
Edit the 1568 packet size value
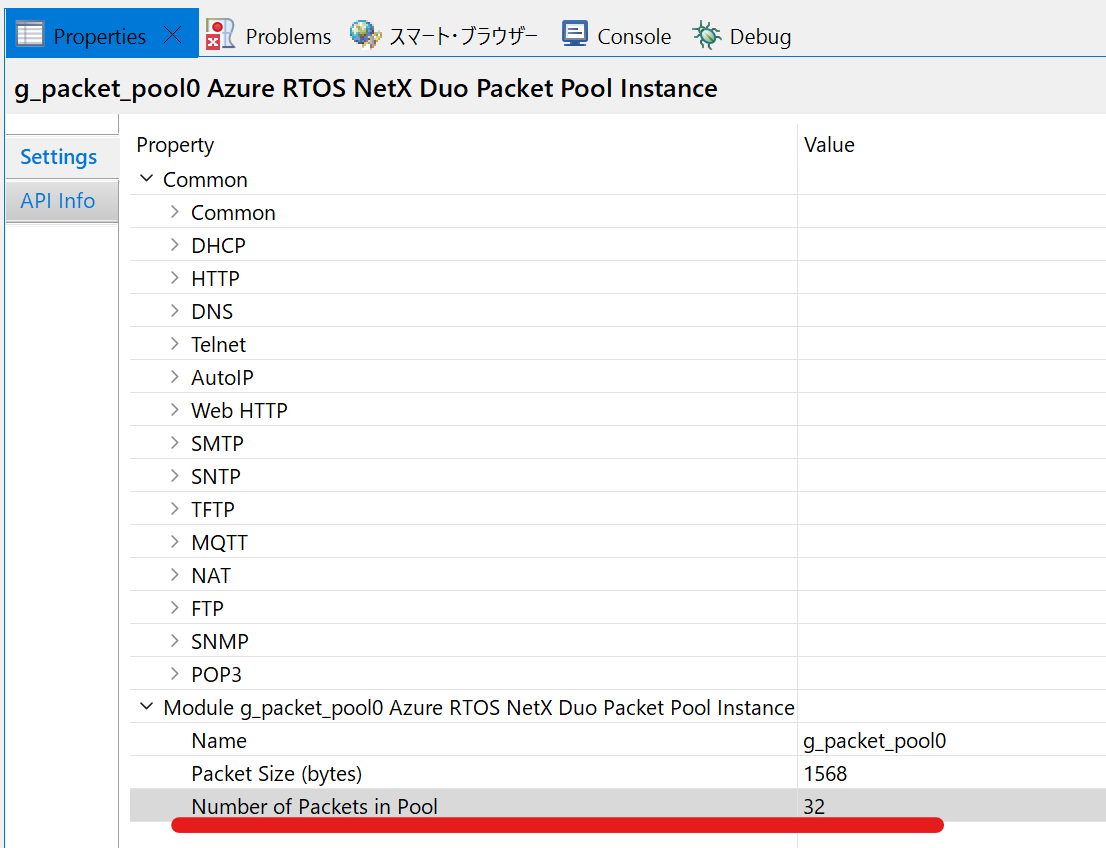(x=825, y=774)
